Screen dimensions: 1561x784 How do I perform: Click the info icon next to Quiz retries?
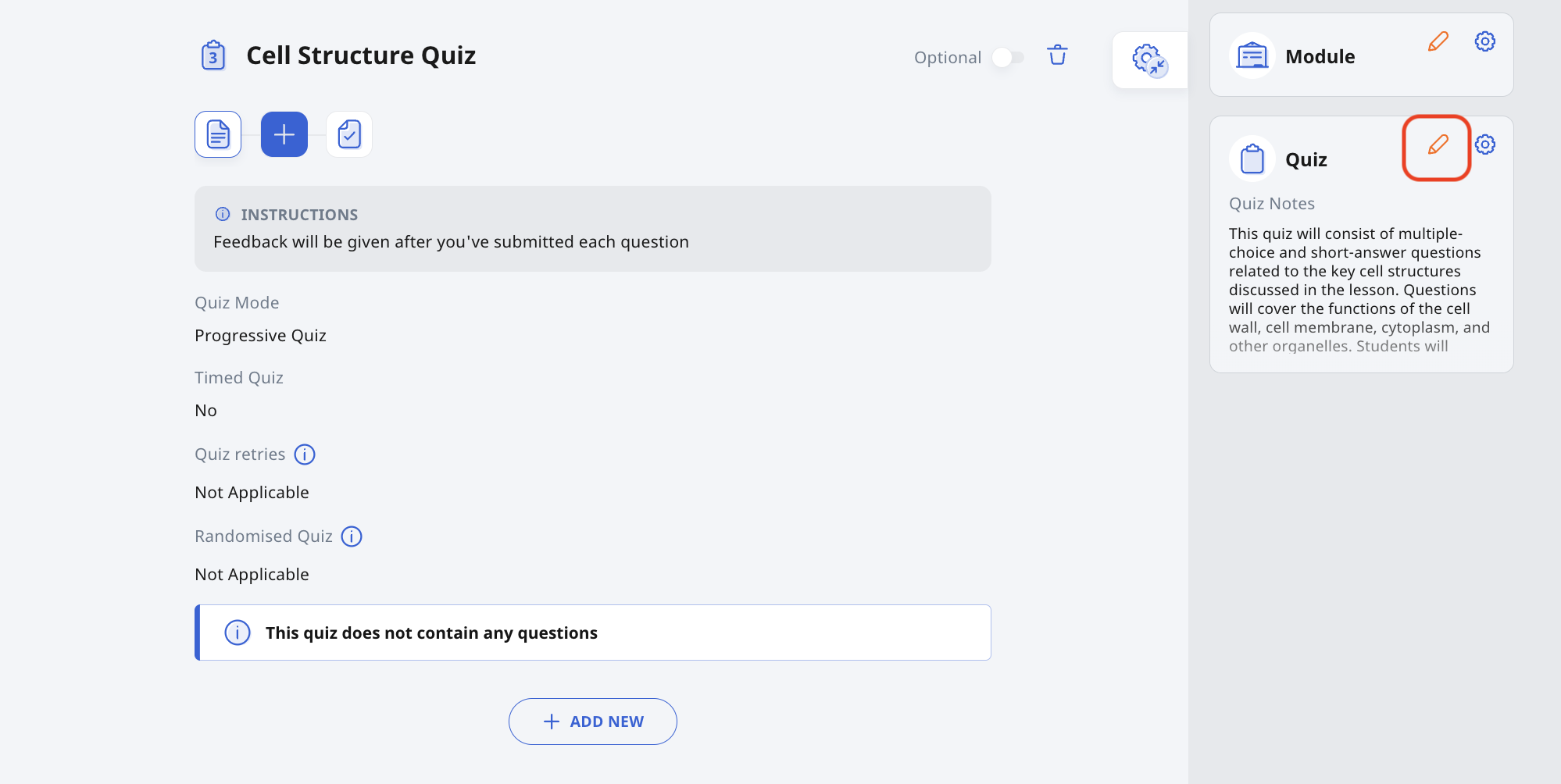tap(305, 454)
